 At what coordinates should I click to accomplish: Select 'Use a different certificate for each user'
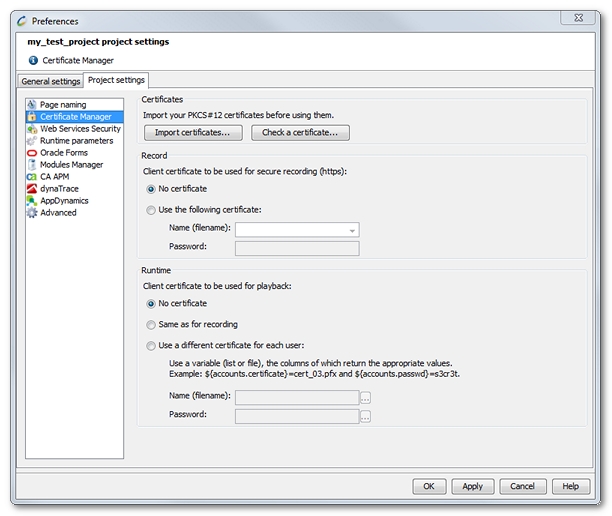pyautogui.click(x=151, y=346)
